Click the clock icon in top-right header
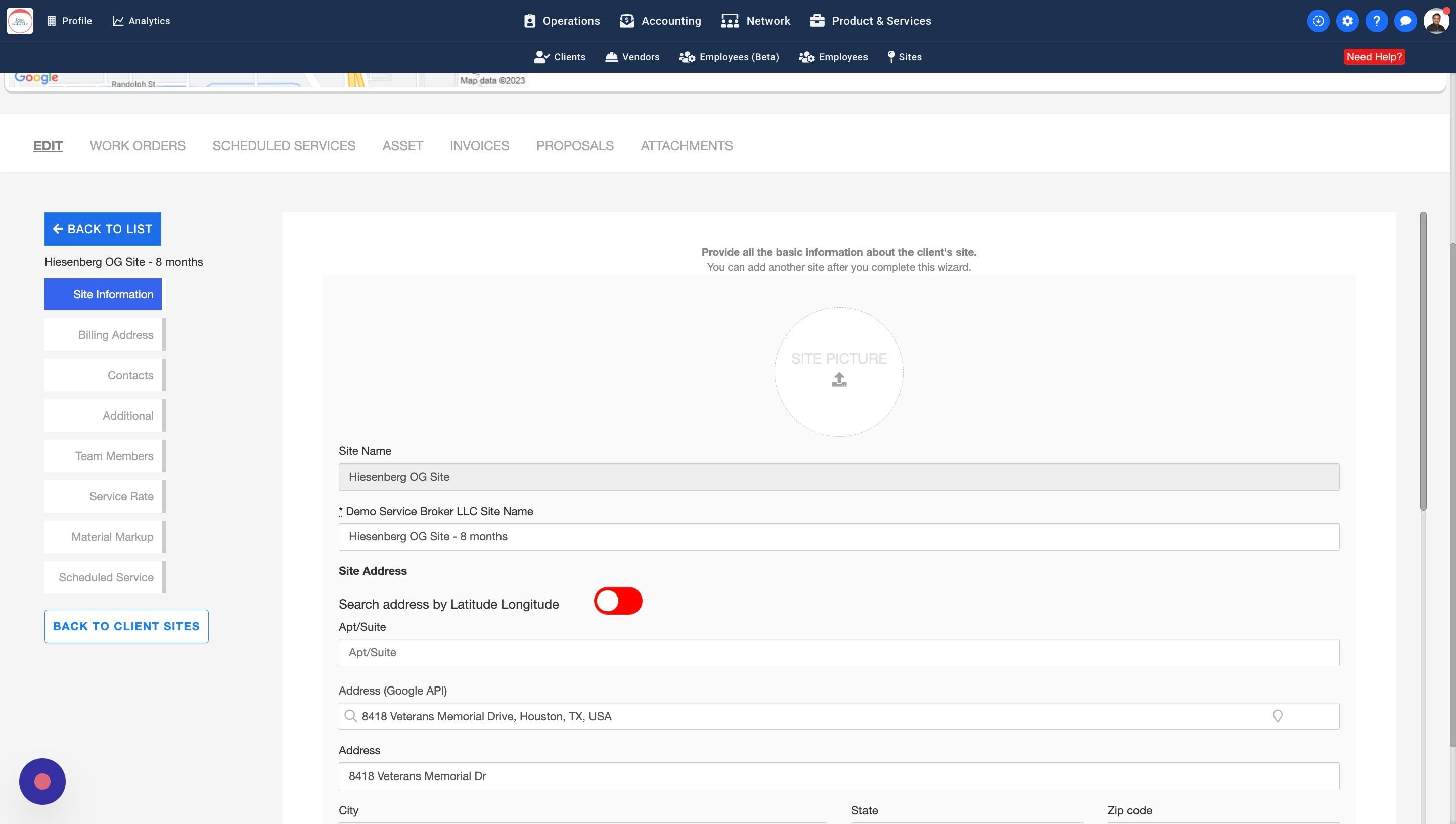This screenshot has height=824, width=1456. click(x=1317, y=21)
